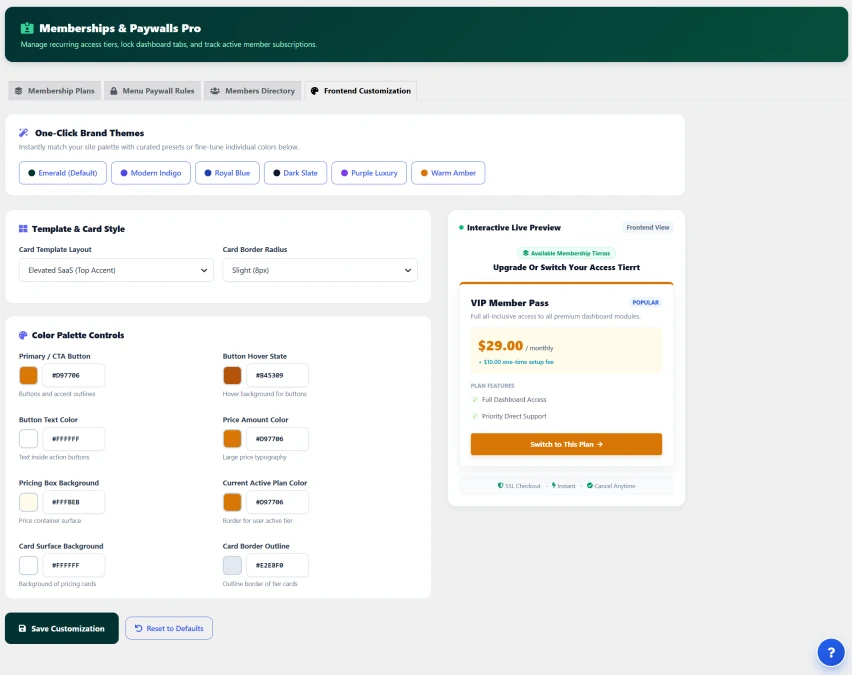Click the "+ $10.00 one-time setup fee" text
The image size is (852, 675).
coord(516,362)
